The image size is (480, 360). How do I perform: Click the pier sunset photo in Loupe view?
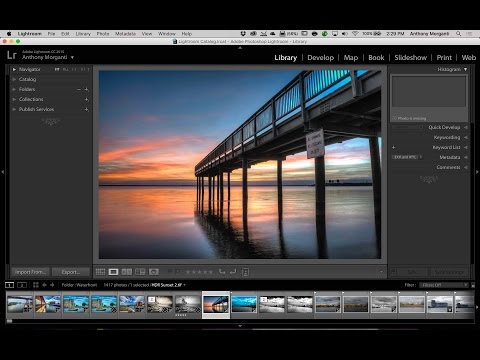pyautogui.click(x=240, y=164)
